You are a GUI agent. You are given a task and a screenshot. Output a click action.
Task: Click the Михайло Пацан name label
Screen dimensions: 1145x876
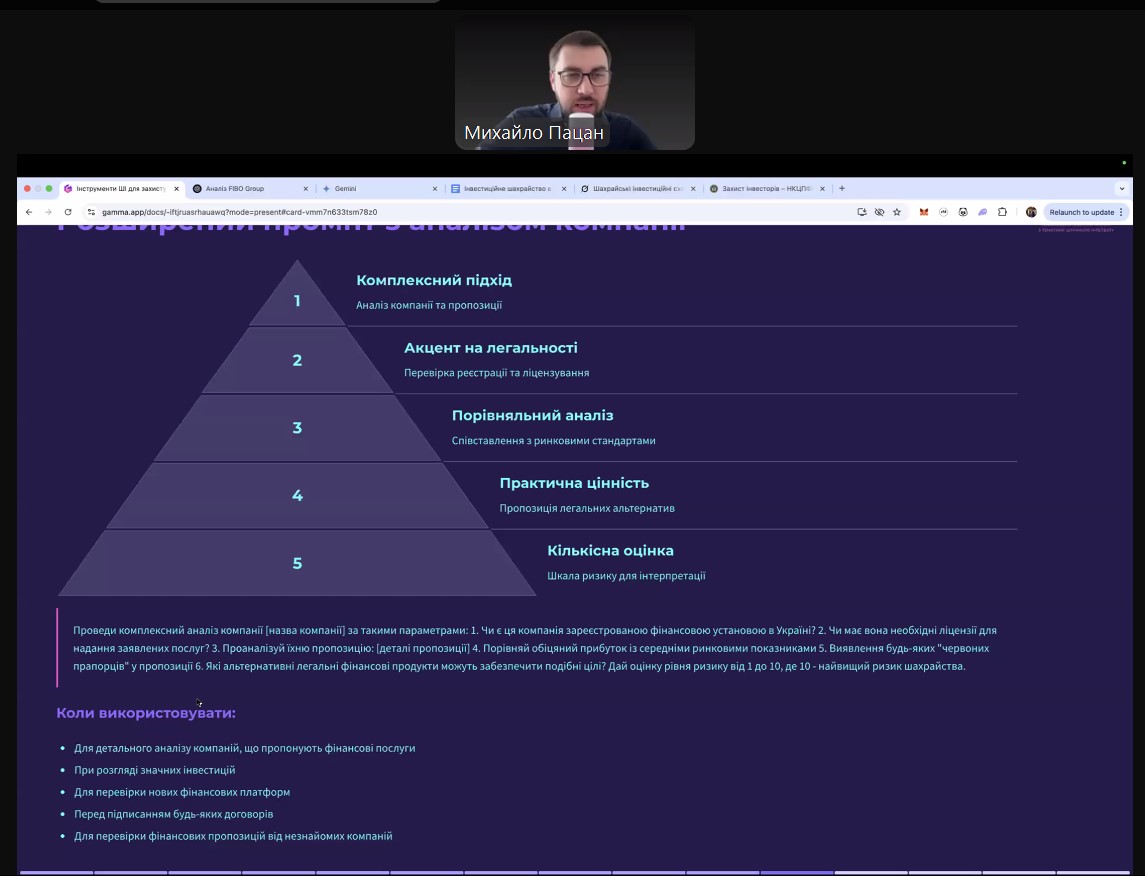tap(534, 133)
